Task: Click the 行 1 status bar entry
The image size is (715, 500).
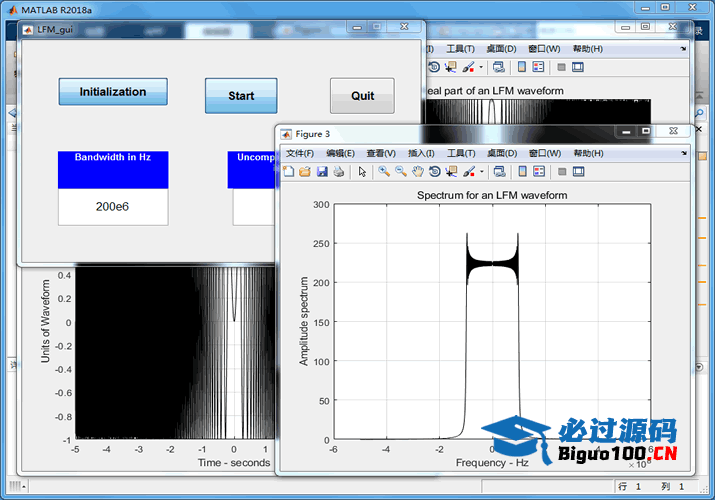Action: point(630,486)
